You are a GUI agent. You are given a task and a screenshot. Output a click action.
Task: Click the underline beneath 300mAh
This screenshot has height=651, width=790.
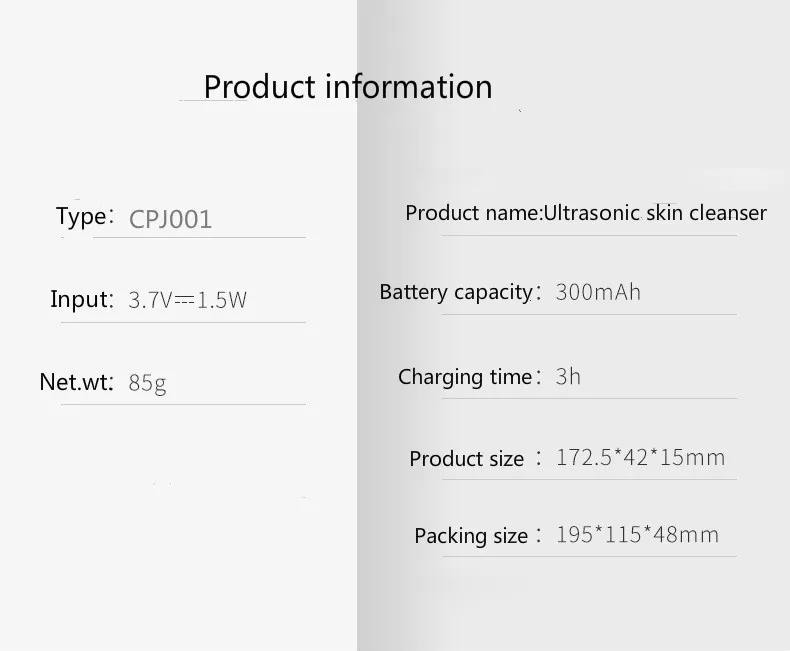coord(589,314)
